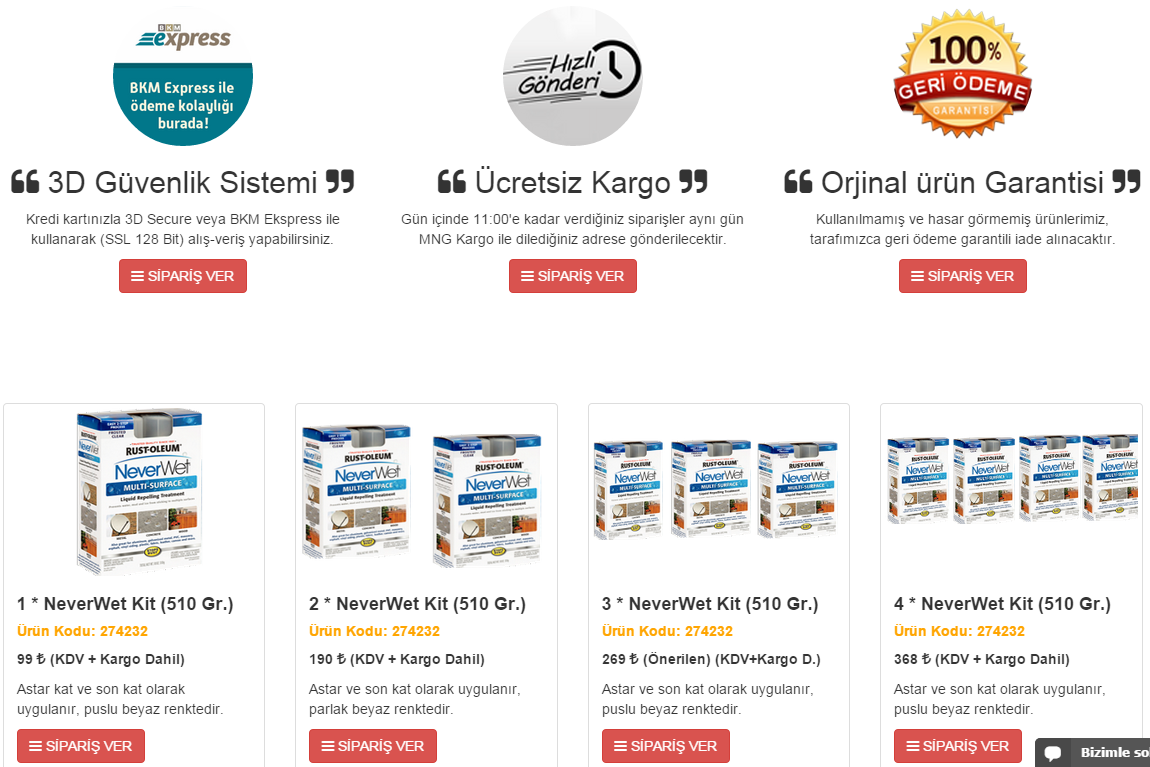This screenshot has width=1150, height=767.
Task: Click the BKM Express logo badge
Action: pyautogui.click(x=183, y=76)
